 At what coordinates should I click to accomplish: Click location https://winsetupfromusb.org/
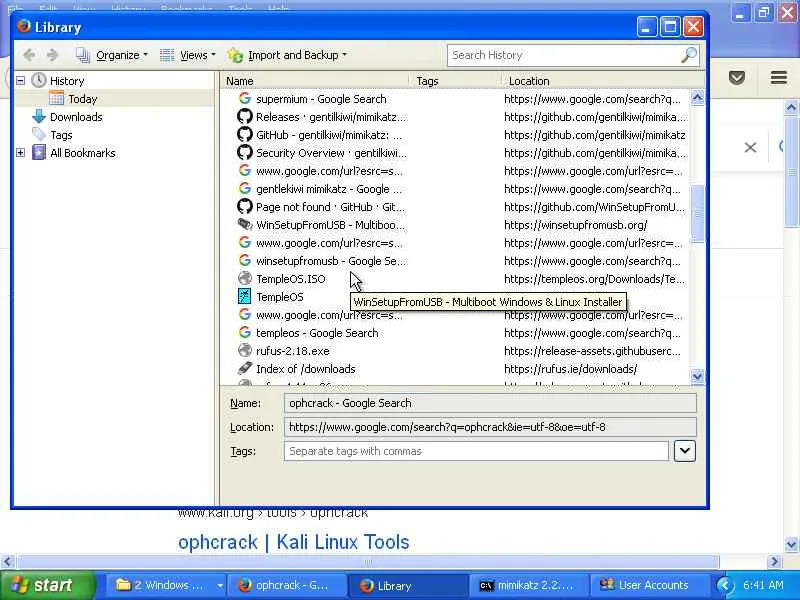(576, 225)
